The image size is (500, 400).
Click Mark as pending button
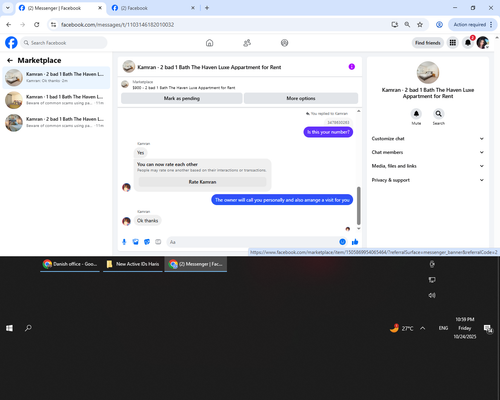click(182, 98)
